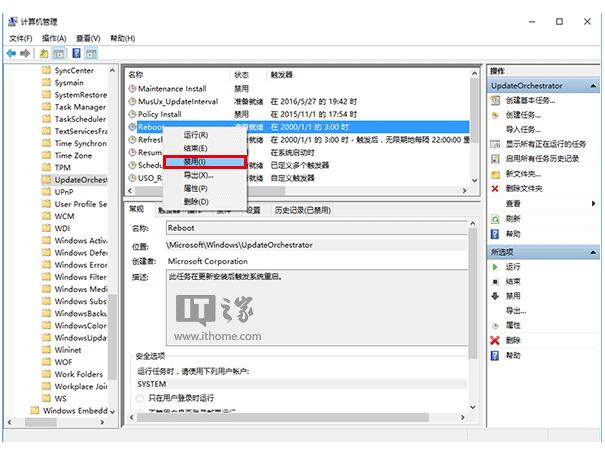Viewport: 605px width, 462px height.
Task: Switch to the 历史记录(已禁用) tab
Action: tap(303, 210)
